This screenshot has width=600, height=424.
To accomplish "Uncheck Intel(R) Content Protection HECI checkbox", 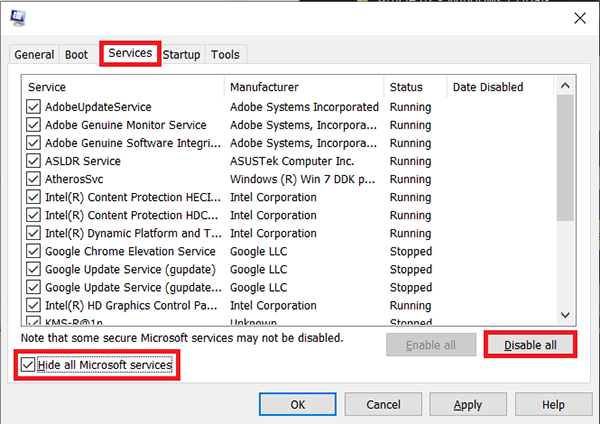I will tap(33, 197).
